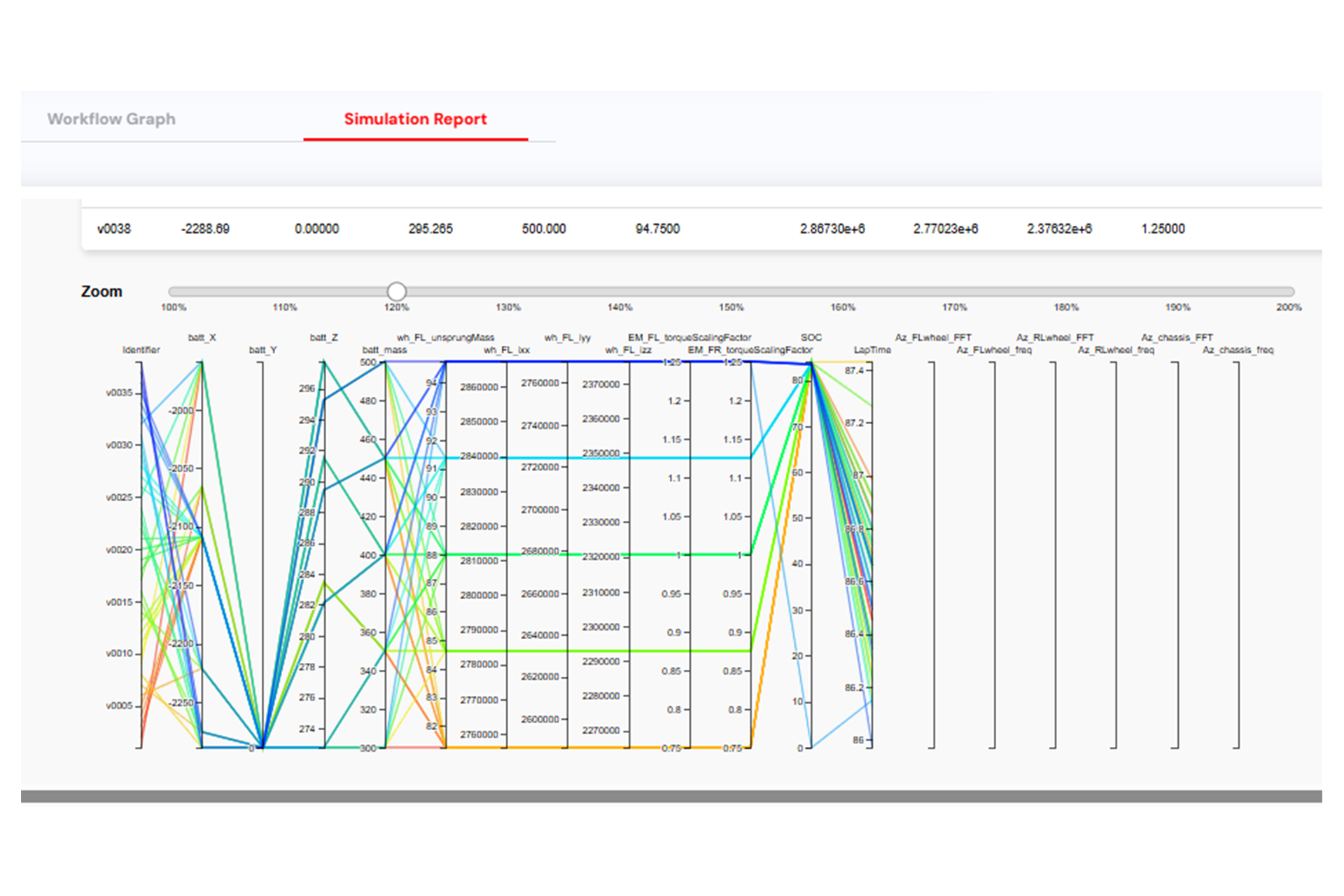Screen dimensions: 1344x896
Task: Click v0035 tick on the Identifier axis
Action: [119, 393]
